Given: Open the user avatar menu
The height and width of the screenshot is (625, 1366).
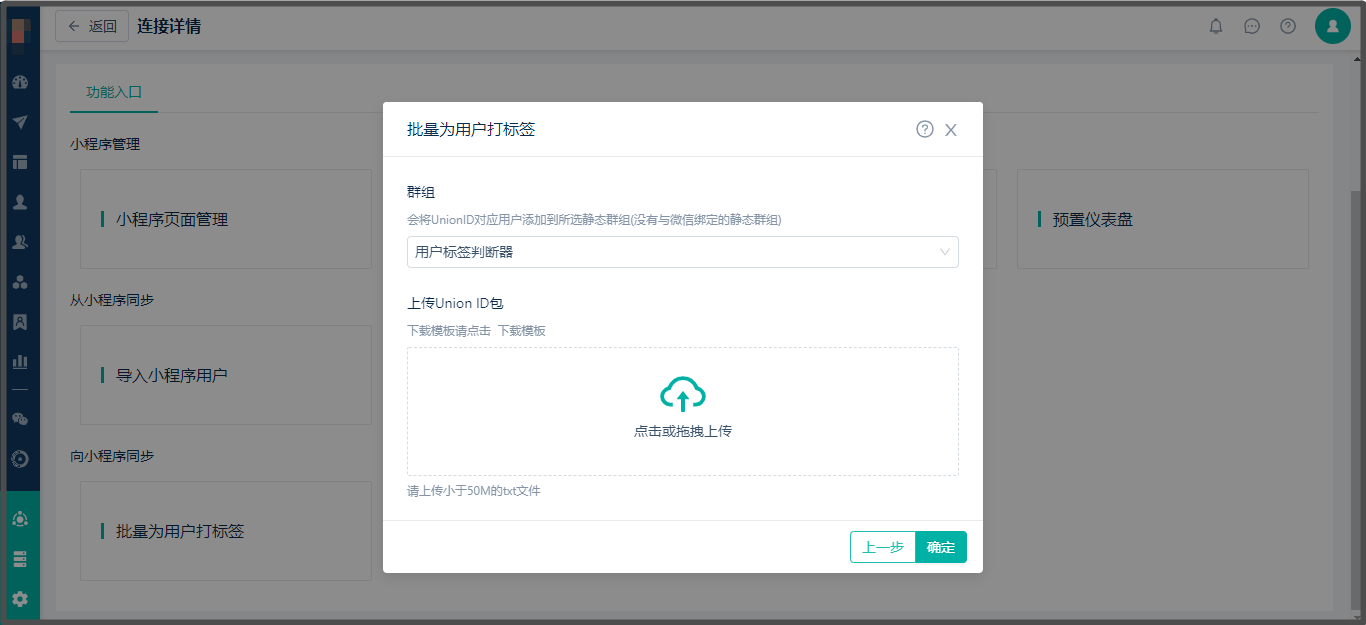Looking at the screenshot, I should pos(1333,26).
